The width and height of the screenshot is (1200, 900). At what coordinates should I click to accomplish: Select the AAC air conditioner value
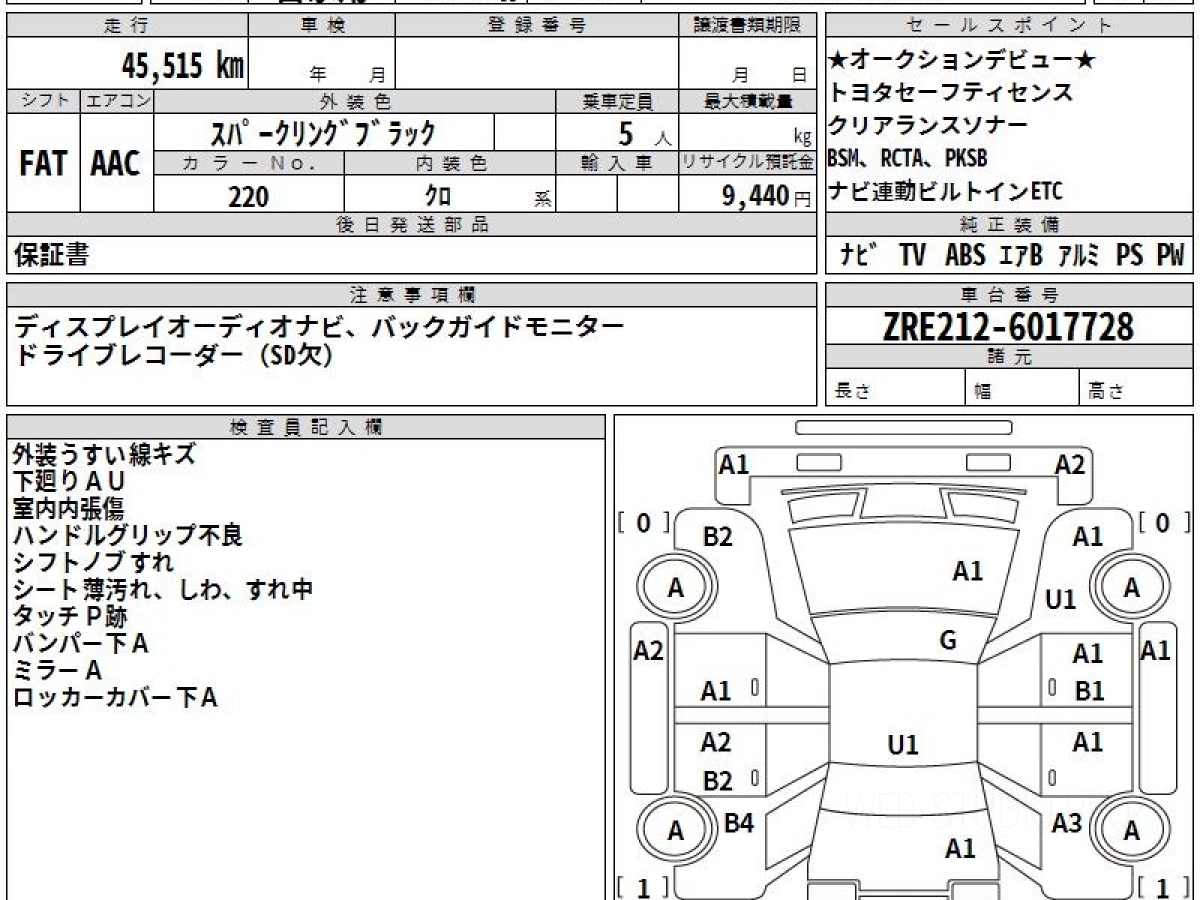[116, 163]
